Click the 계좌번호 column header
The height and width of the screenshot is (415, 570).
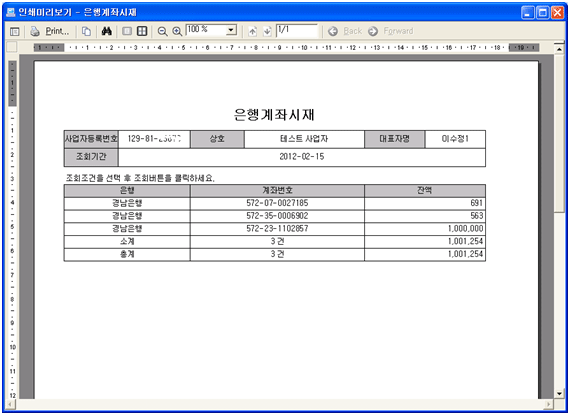[277, 190]
